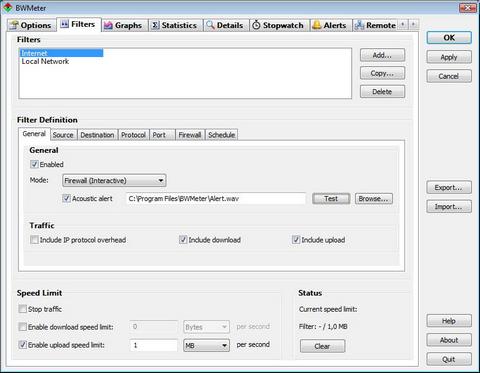This screenshot has width=480, height=373.
Task: Click the Apply button
Action: [449, 57]
